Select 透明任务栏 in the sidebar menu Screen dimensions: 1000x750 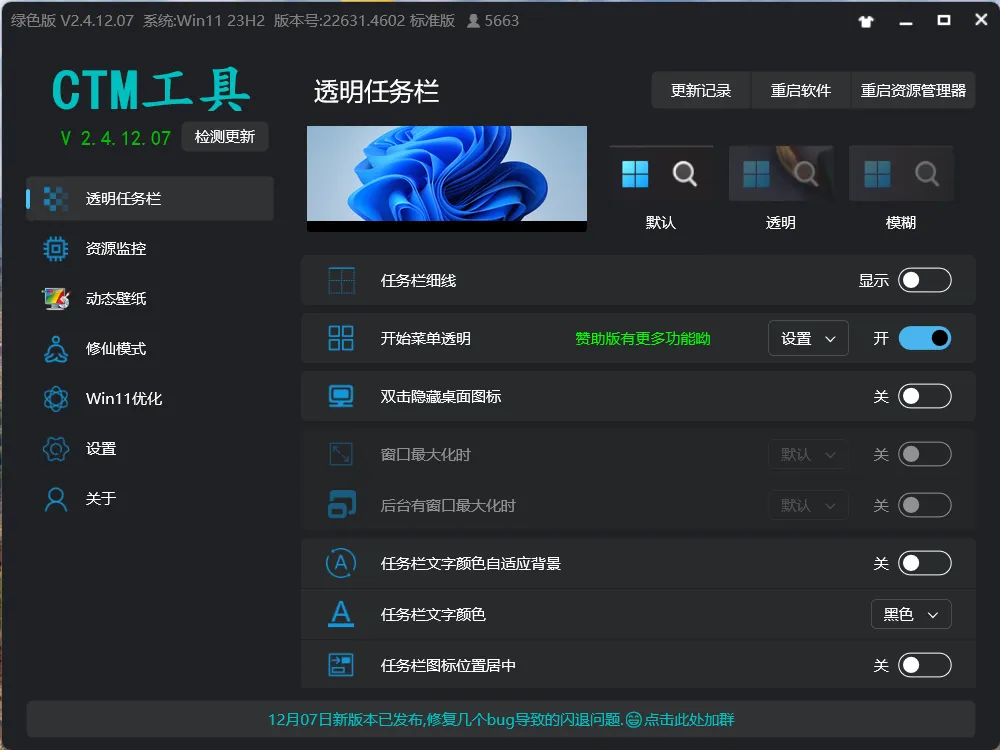click(x=150, y=198)
